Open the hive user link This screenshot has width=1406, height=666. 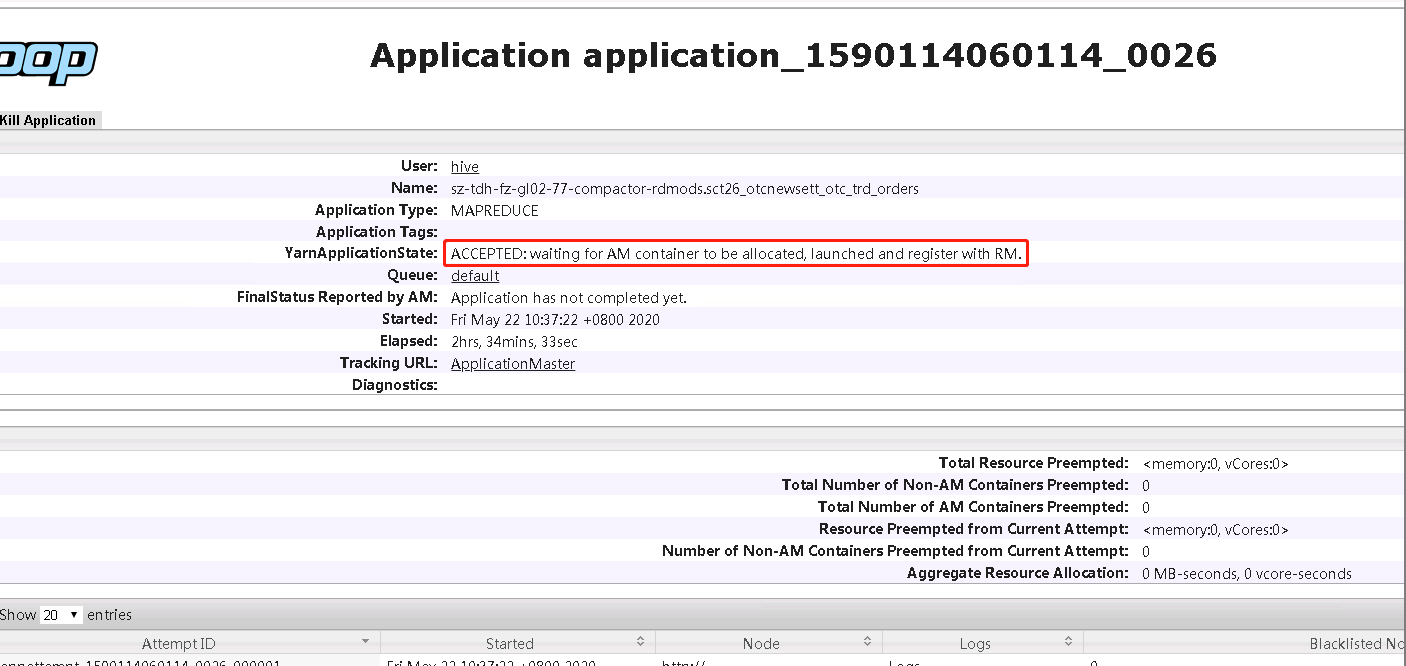click(x=465, y=167)
